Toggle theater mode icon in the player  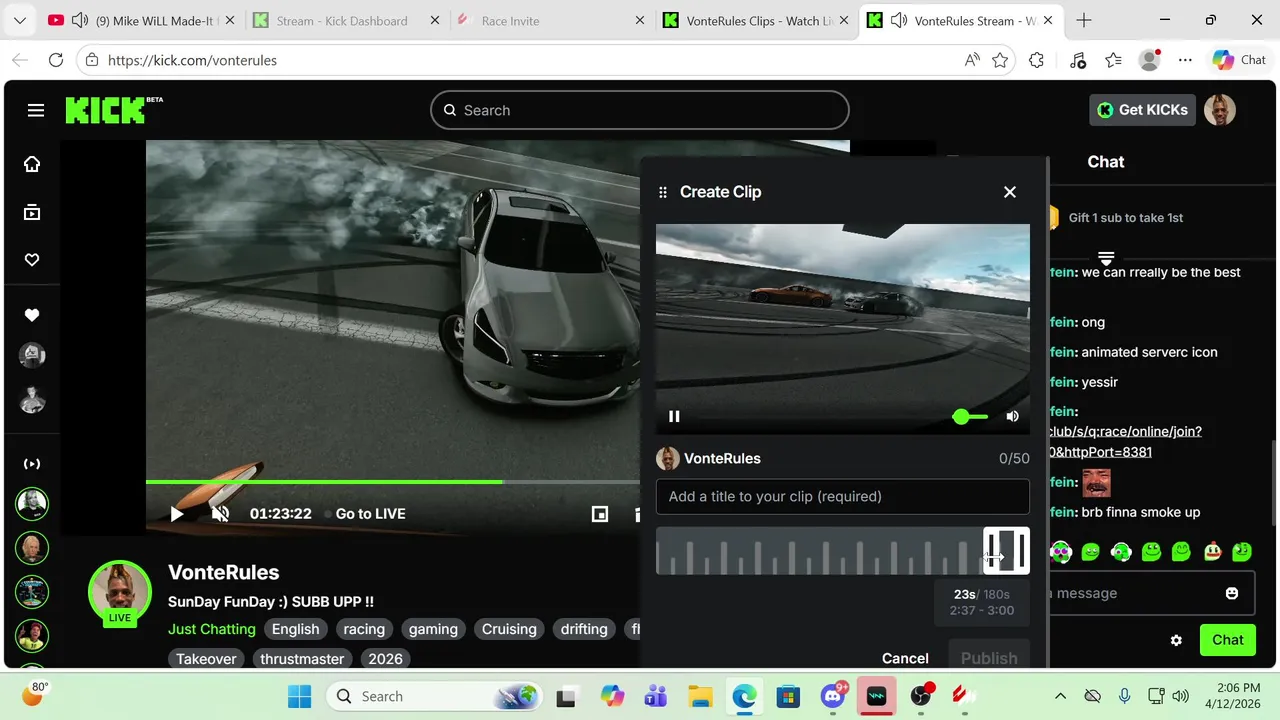click(600, 514)
